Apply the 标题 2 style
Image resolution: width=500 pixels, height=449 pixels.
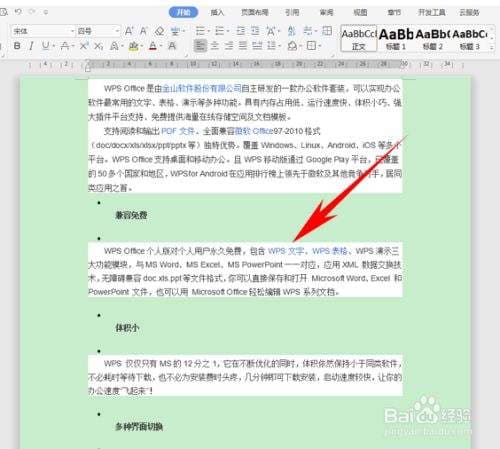(433, 38)
